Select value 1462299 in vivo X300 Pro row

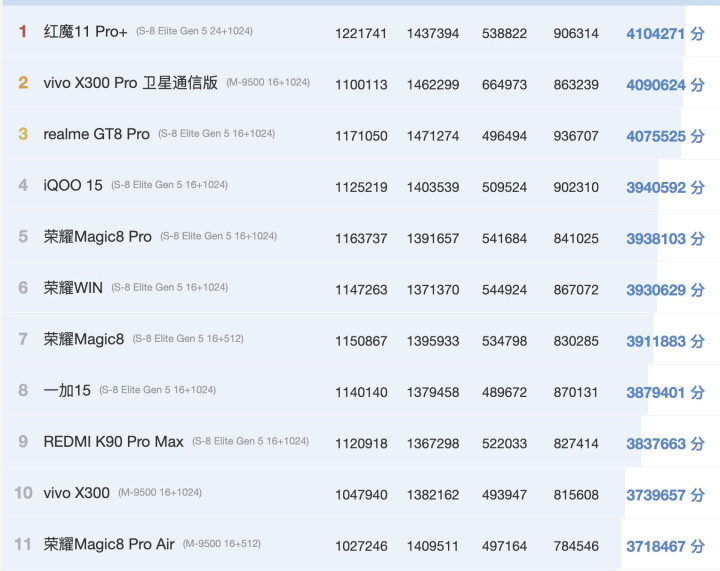[433, 85]
